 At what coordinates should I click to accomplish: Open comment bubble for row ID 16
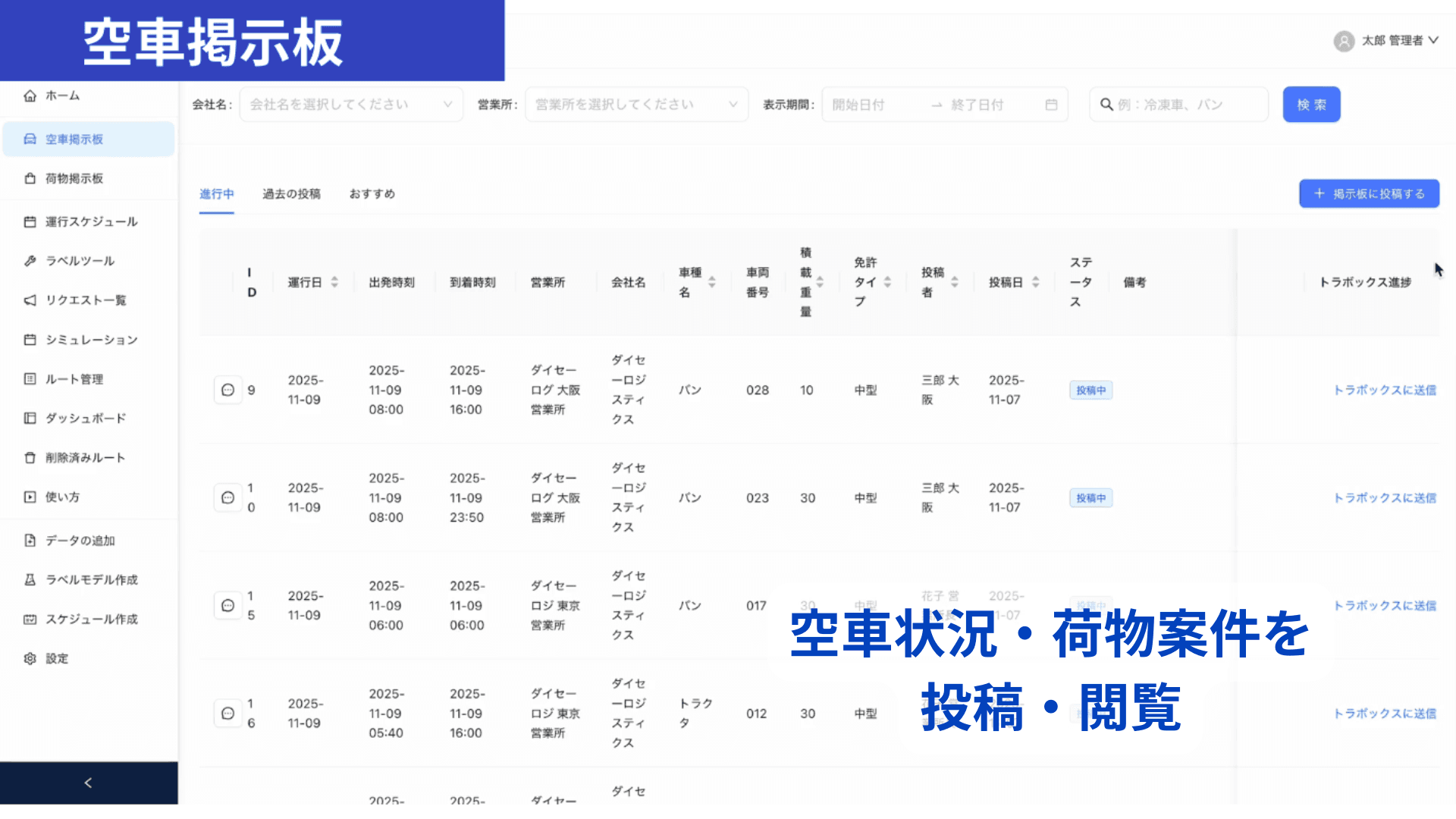(227, 714)
